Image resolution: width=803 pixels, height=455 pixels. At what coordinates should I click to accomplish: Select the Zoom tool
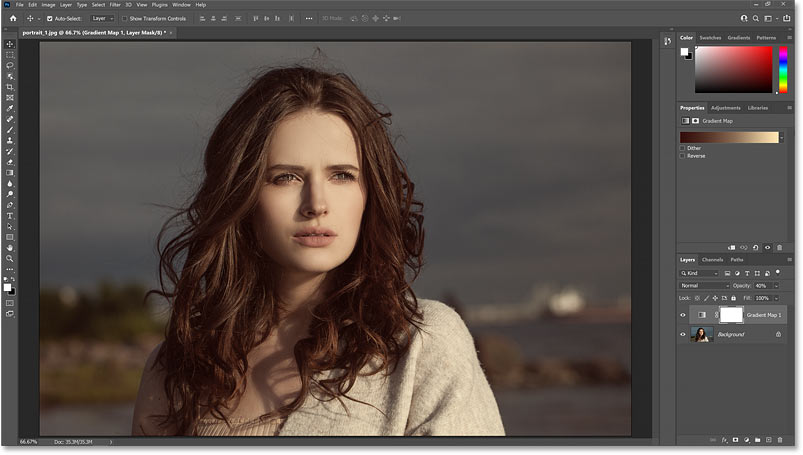click(10, 259)
